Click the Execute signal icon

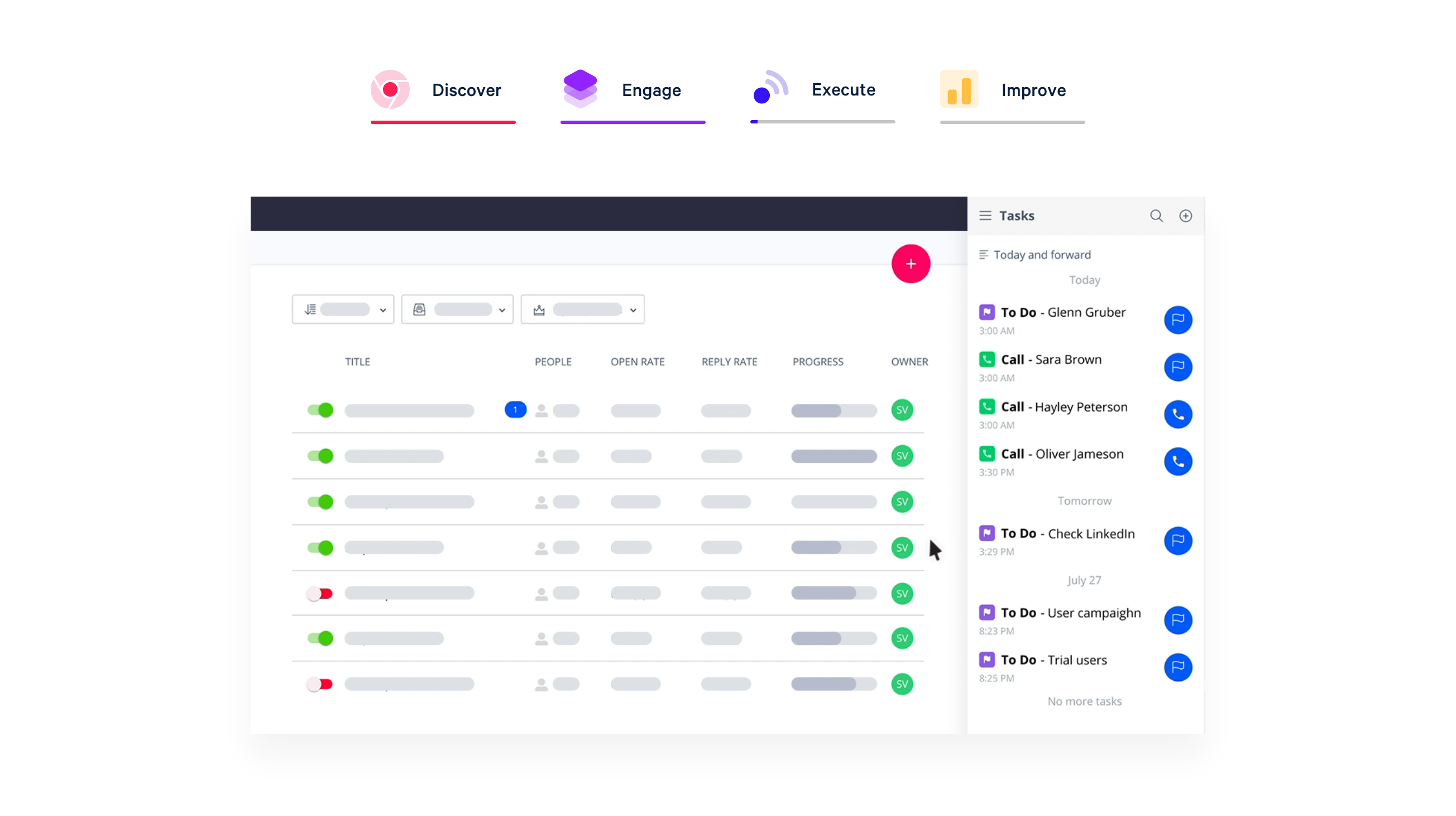click(770, 87)
